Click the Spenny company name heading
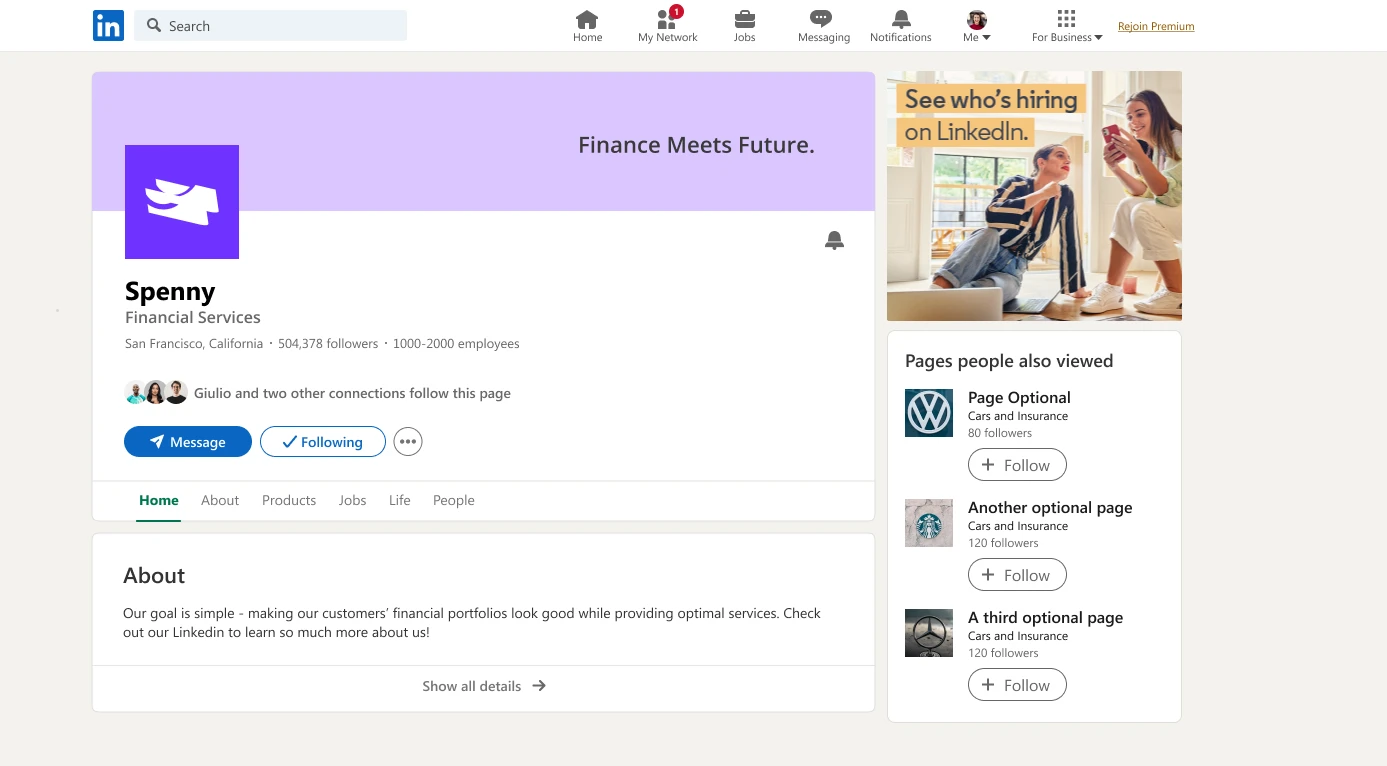This screenshot has width=1387, height=766. tap(170, 291)
